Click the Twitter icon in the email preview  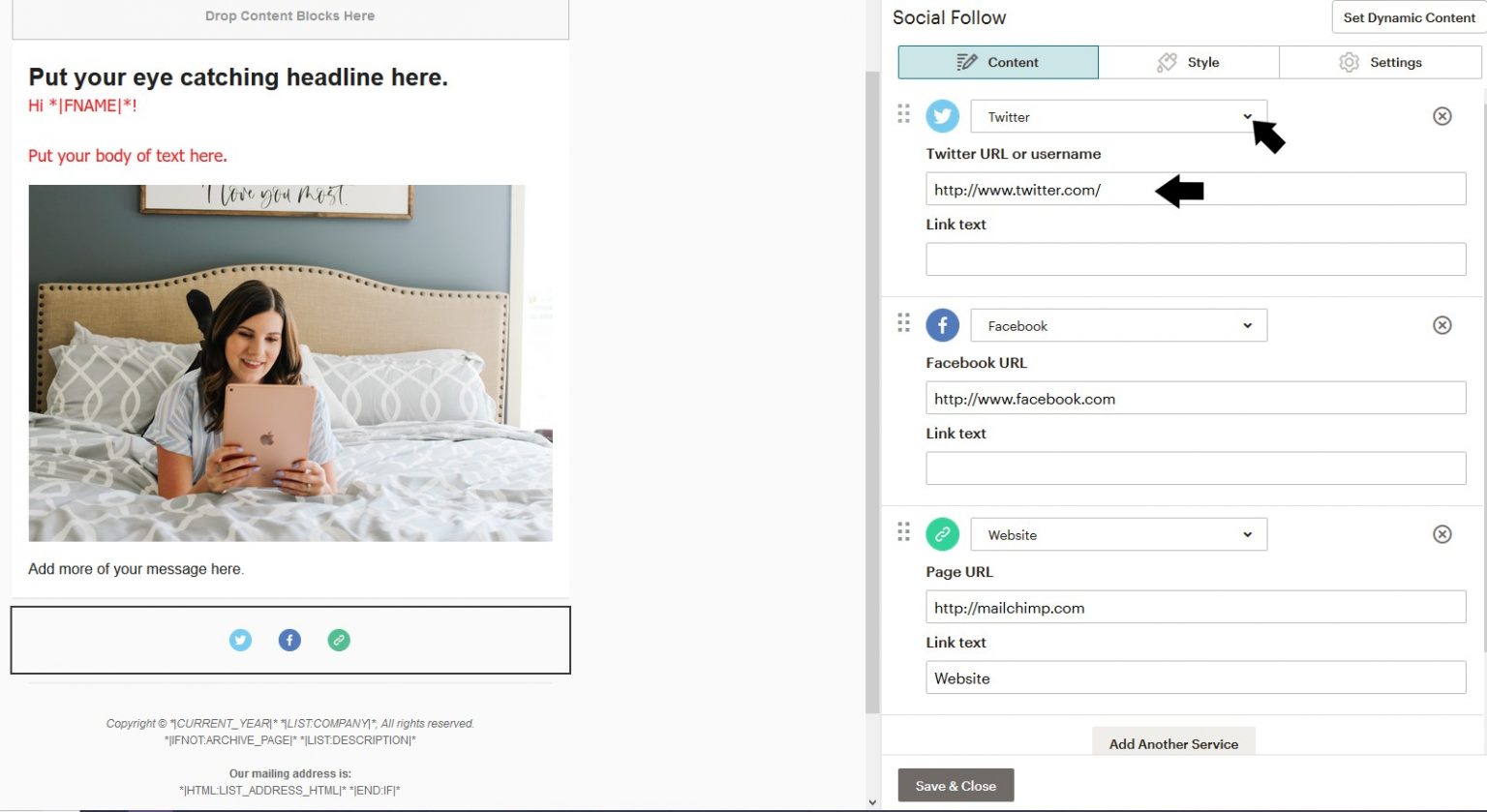(240, 640)
